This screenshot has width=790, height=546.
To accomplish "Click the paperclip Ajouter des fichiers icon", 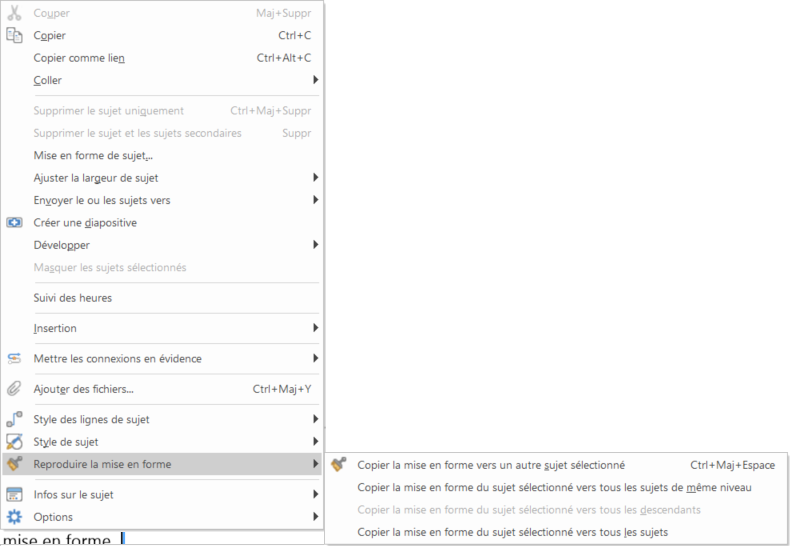I will pyautogui.click(x=14, y=389).
